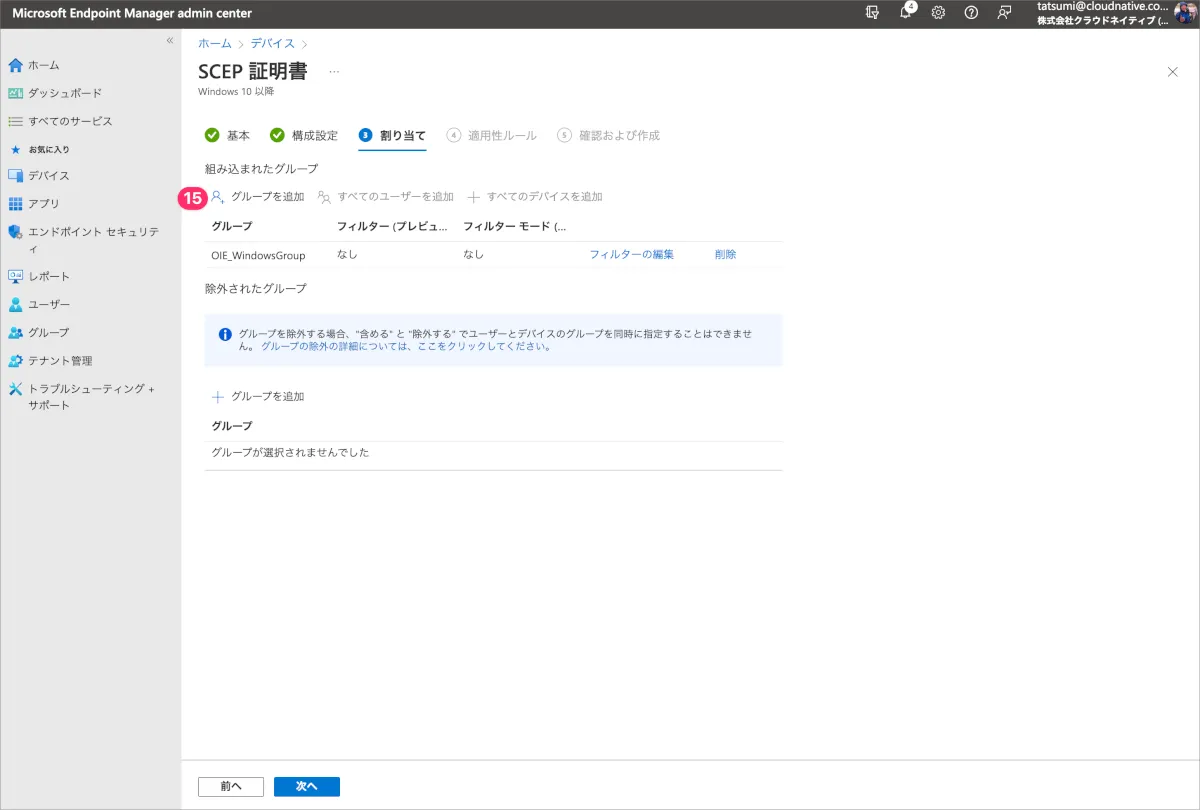Click the help question mark icon

(971, 13)
